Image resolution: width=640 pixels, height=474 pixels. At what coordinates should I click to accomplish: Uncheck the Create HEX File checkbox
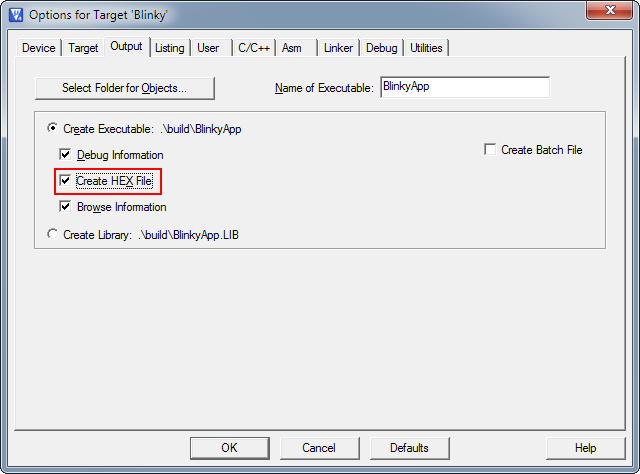pos(65,180)
